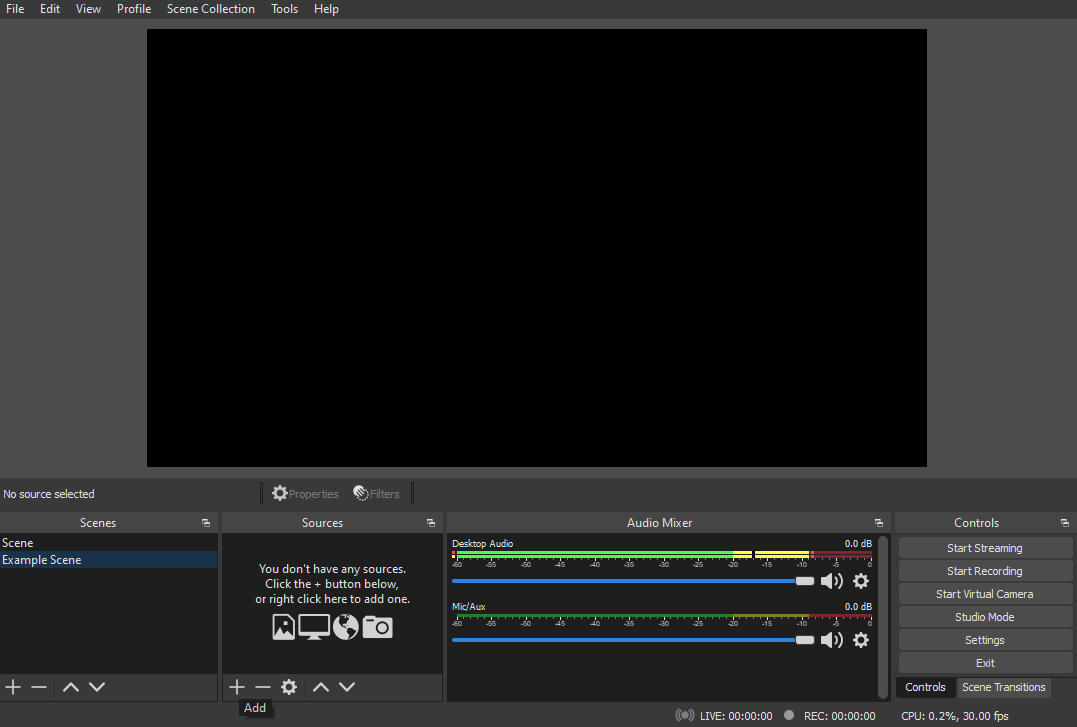1077x727 pixels.
Task: Adjust the Desktop Audio volume slider
Action: coord(633,581)
